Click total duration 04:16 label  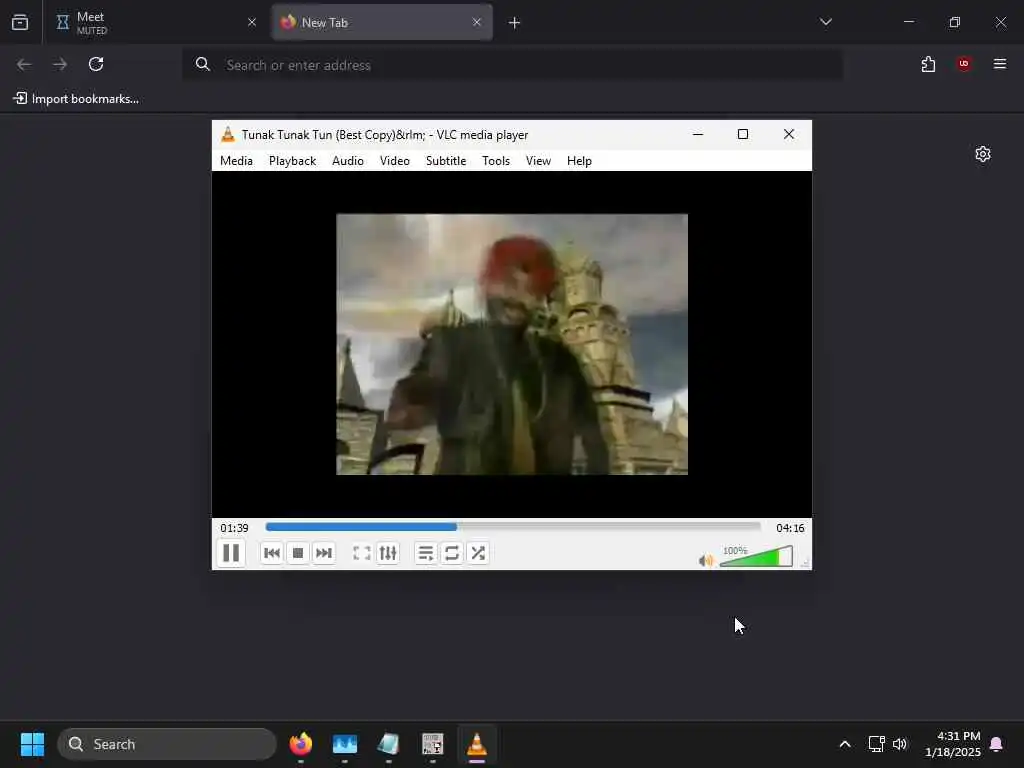tap(790, 528)
